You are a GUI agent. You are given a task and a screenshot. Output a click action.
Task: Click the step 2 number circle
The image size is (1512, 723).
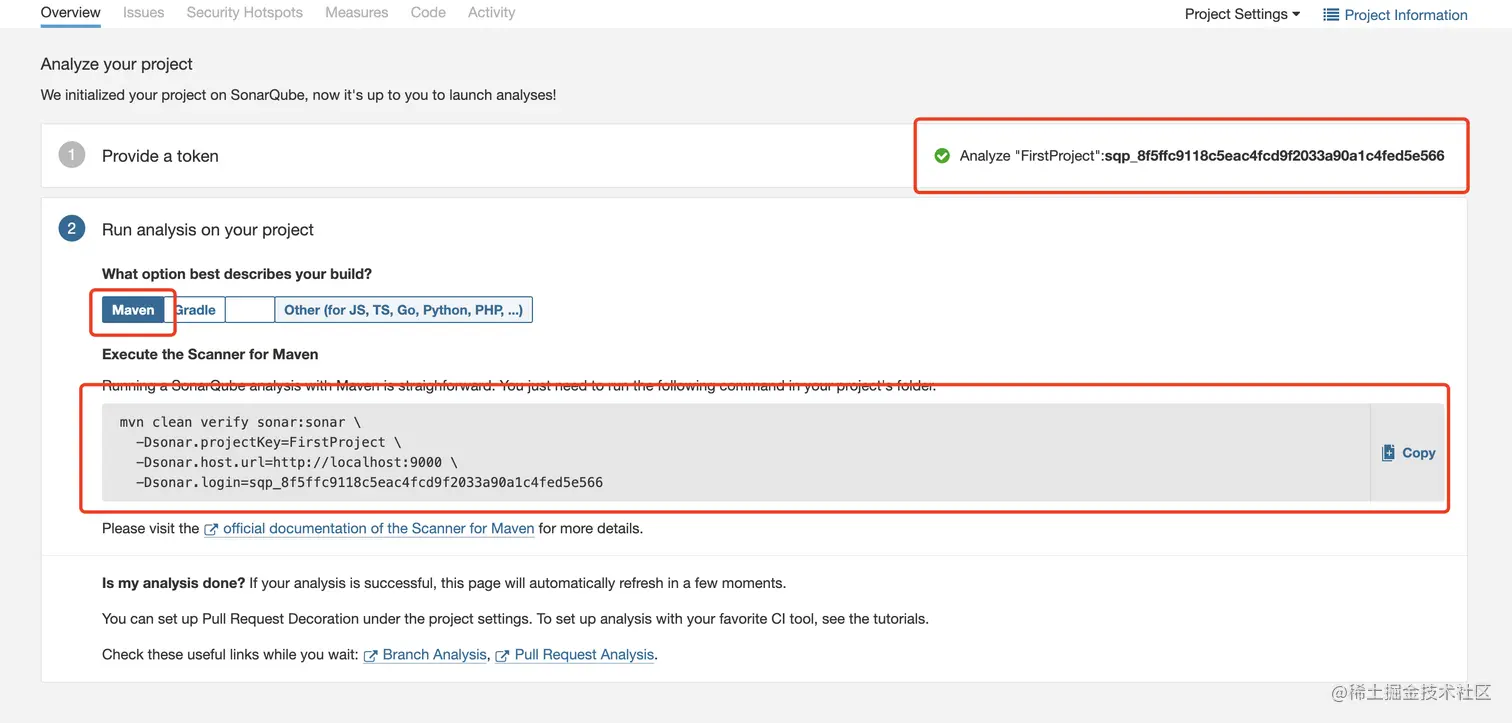[72, 229]
